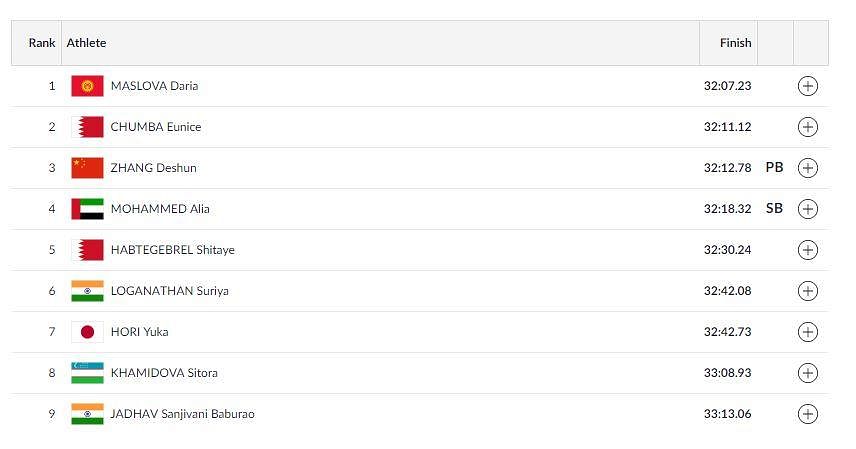The width and height of the screenshot is (856, 449).
Task: Open plus icon beside ZHANG Deshun's PB
Action: coord(807,168)
